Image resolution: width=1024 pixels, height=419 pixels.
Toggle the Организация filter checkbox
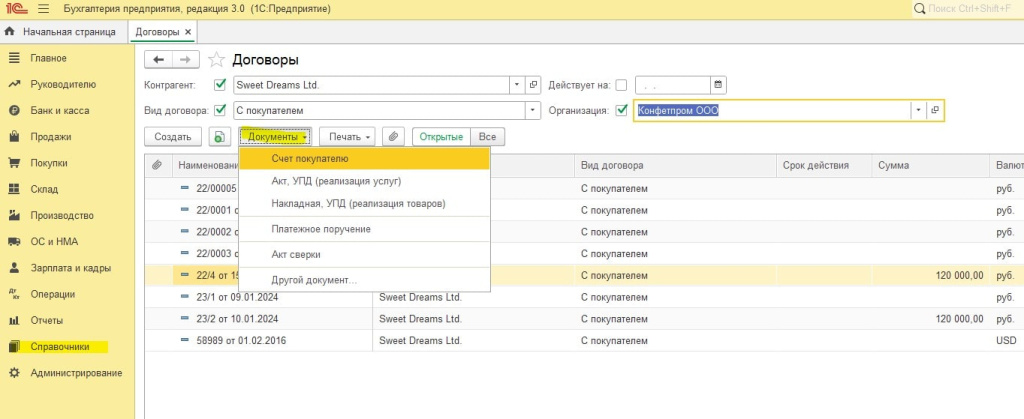pos(621,110)
